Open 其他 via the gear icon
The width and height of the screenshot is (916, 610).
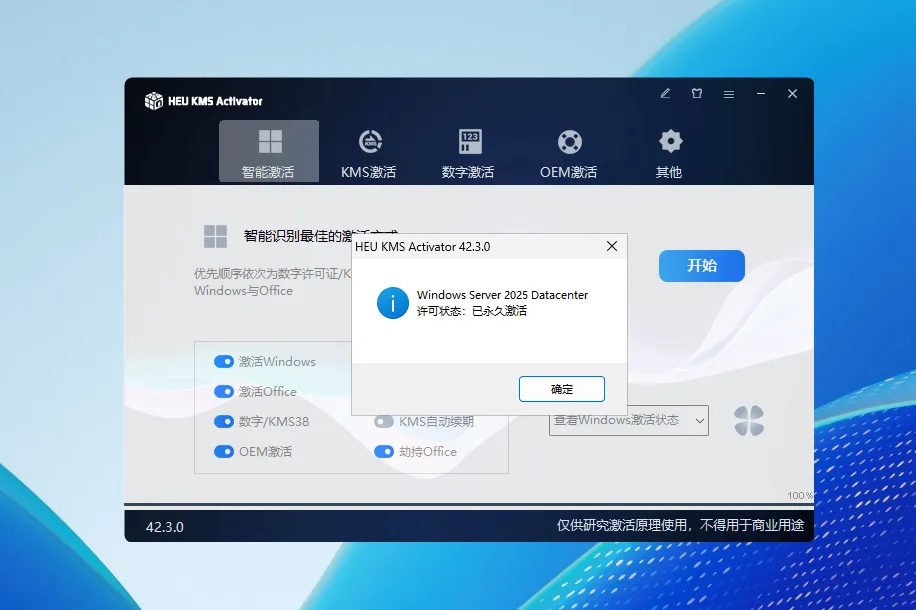(669, 141)
